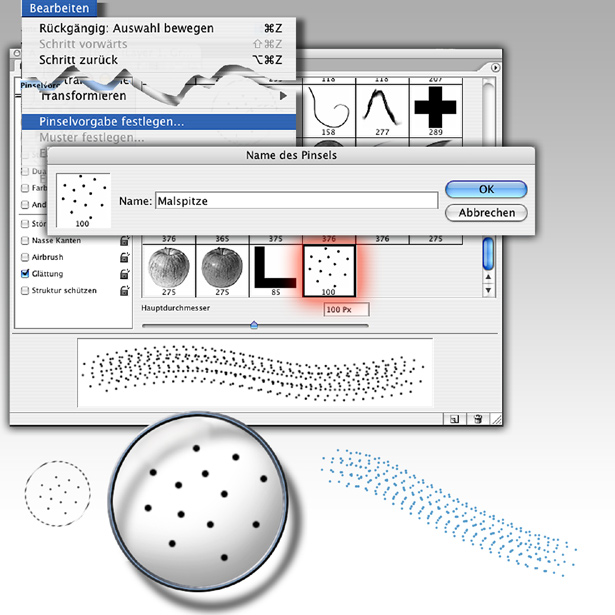615x615 pixels.
Task: Enable the Airbrush checkbox
Action: click(25, 257)
